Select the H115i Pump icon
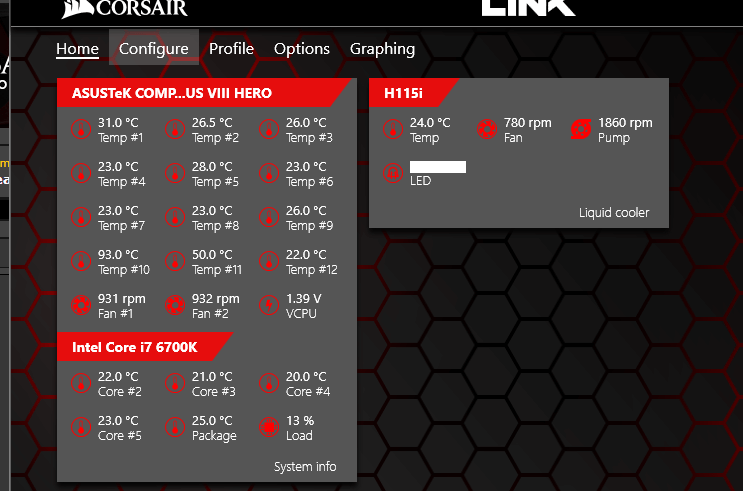The image size is (743, 491). 580,129
